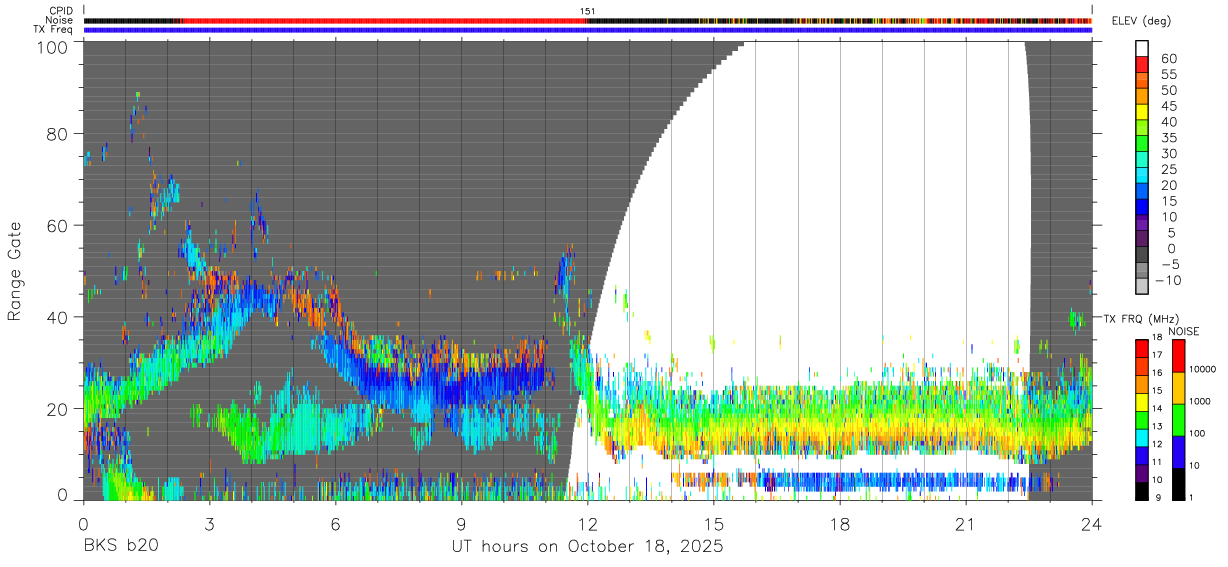Click the black bottom swatch of the TX FRQ bar
This screenshot has width=1228, height=567.
pos(1142,491)
